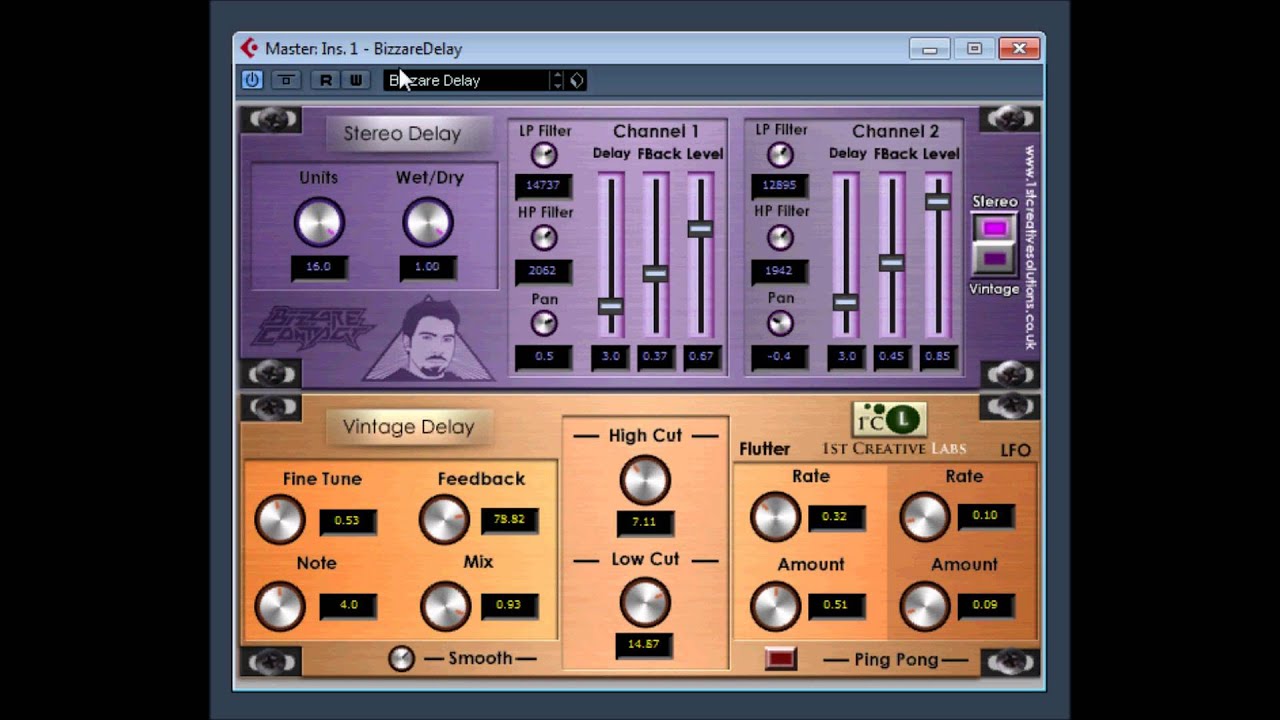
Task: Click Channel 1 Pan knob
Action: [543, 322]
